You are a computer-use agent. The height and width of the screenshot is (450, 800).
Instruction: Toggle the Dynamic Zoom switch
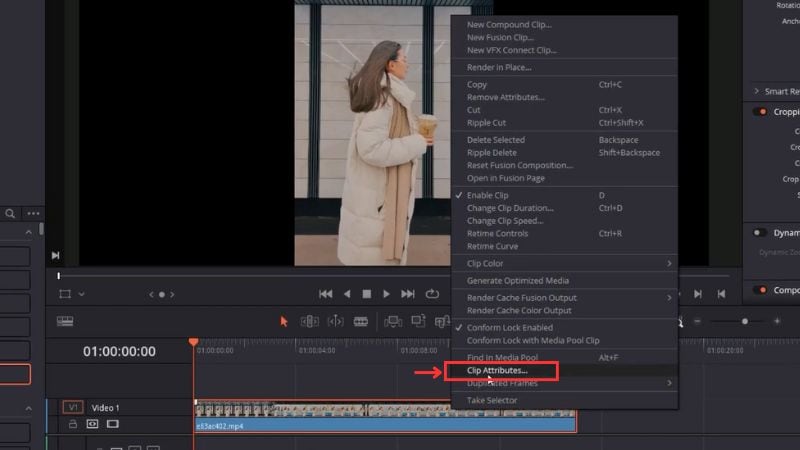(760, 233)
